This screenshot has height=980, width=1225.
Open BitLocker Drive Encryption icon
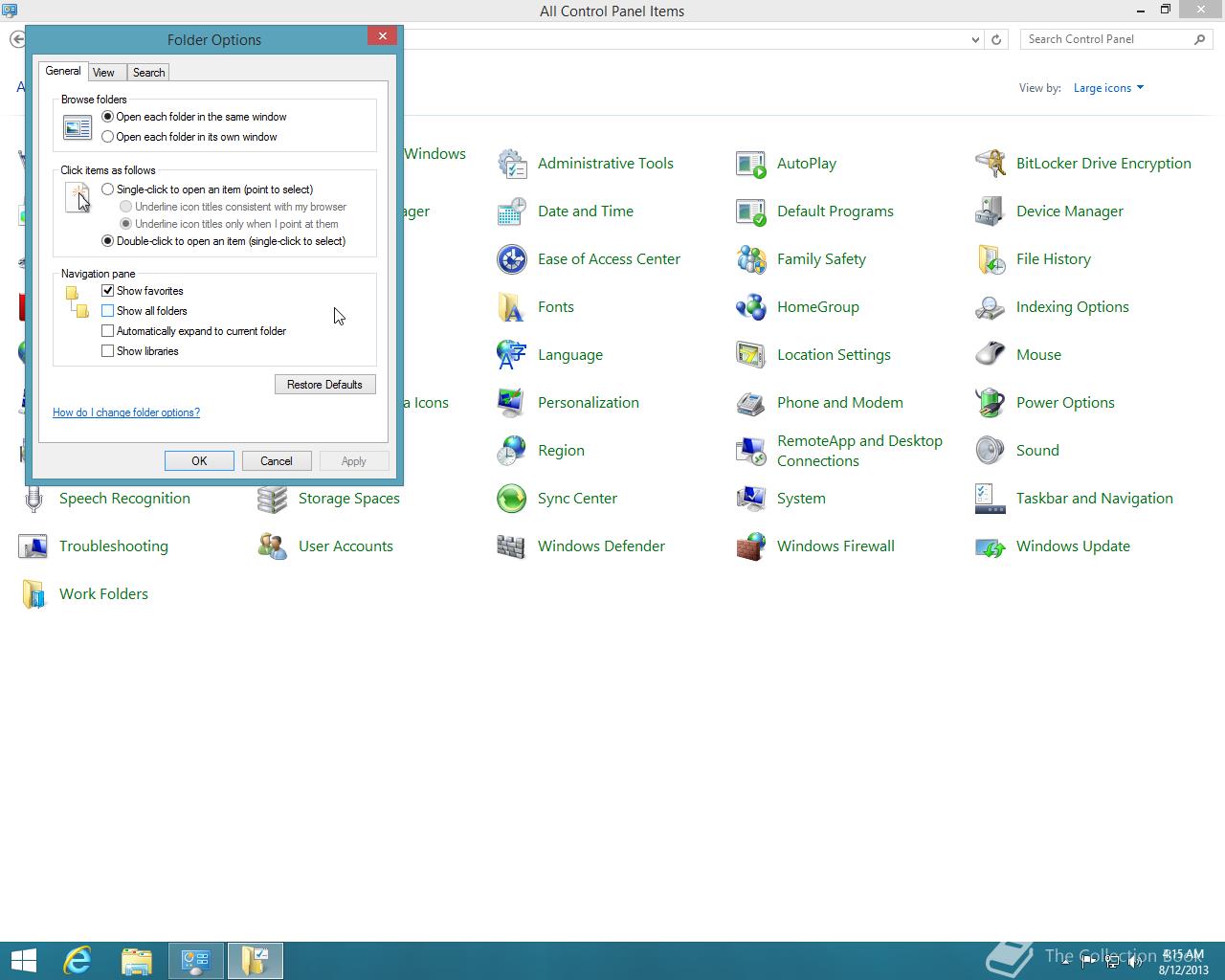[x=991, y=164]
